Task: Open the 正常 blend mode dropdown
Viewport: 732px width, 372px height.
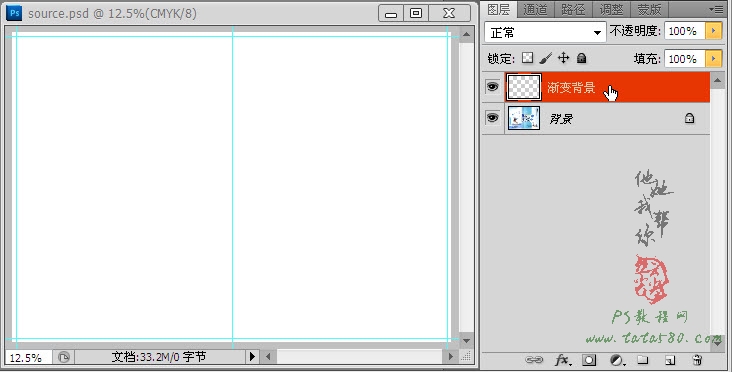Action: click(545, 32)
